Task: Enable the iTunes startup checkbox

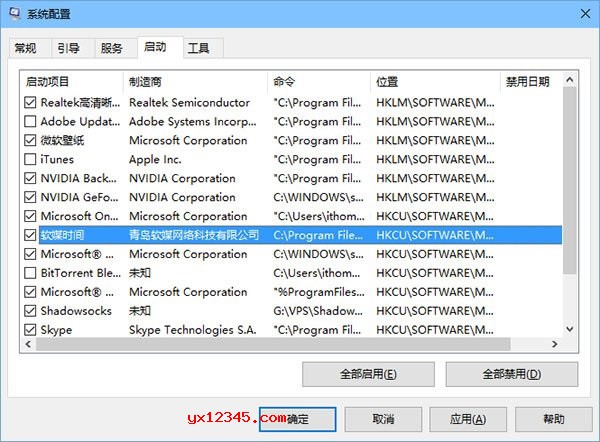Action: click(x=30, y=159)
